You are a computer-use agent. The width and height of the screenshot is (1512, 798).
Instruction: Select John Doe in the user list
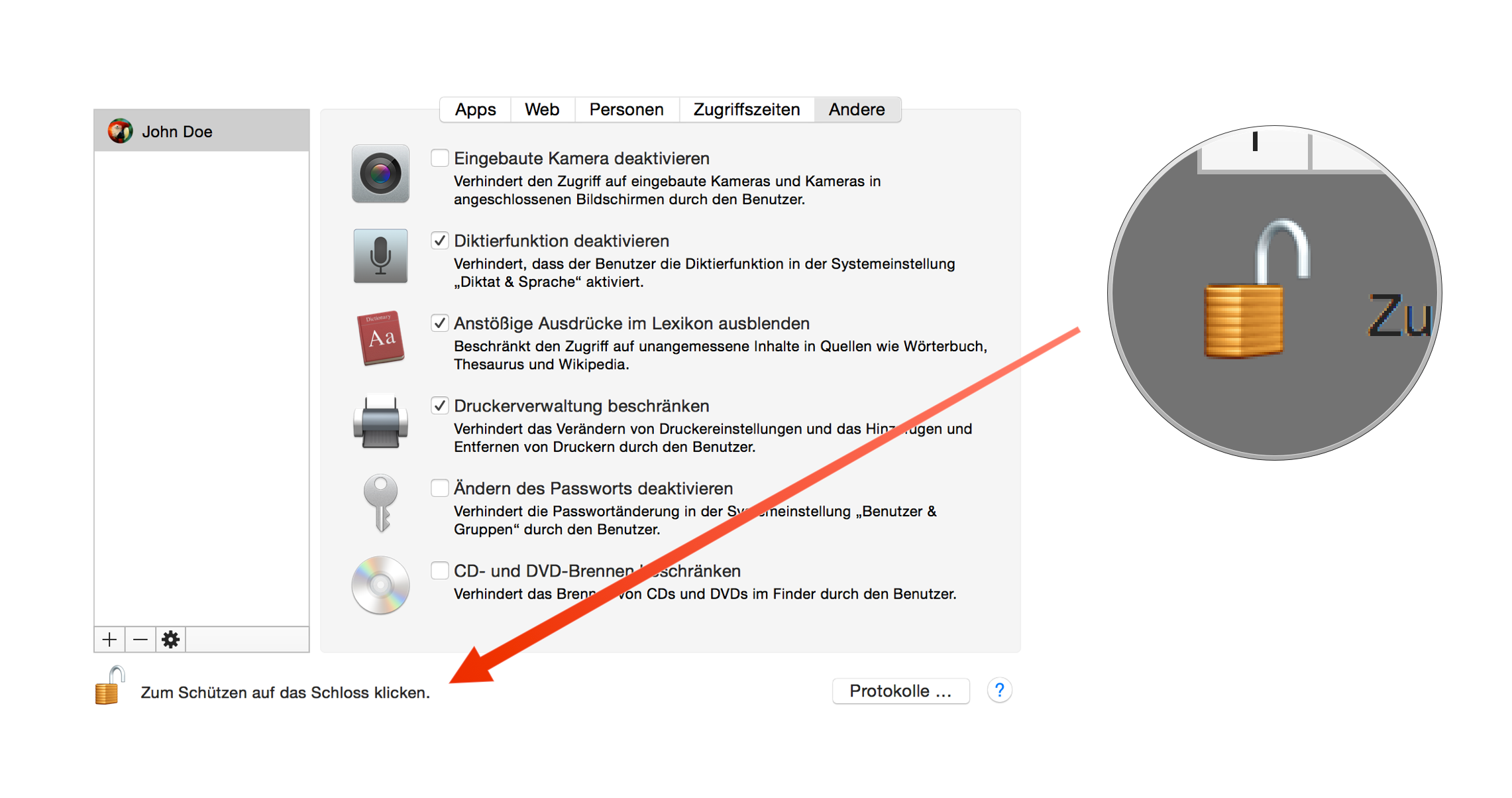[199, 131]
